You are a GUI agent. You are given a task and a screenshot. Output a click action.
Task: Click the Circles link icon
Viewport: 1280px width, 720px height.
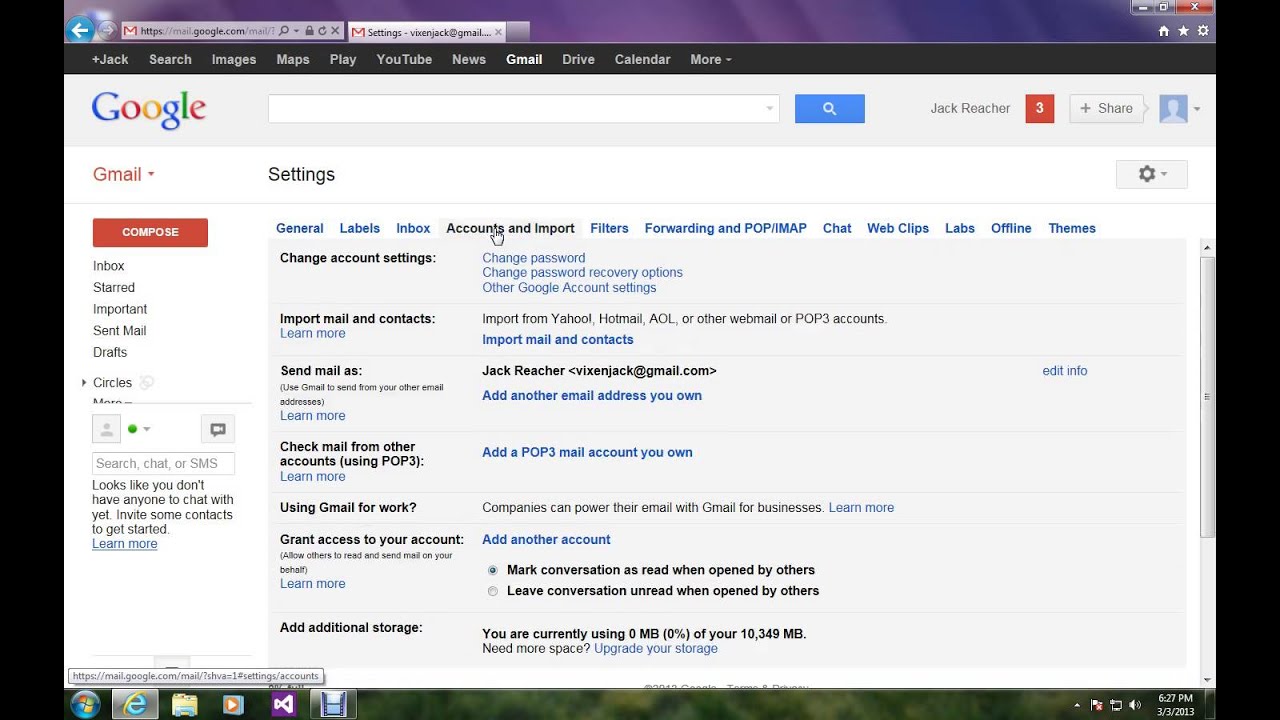click(147, 382)
